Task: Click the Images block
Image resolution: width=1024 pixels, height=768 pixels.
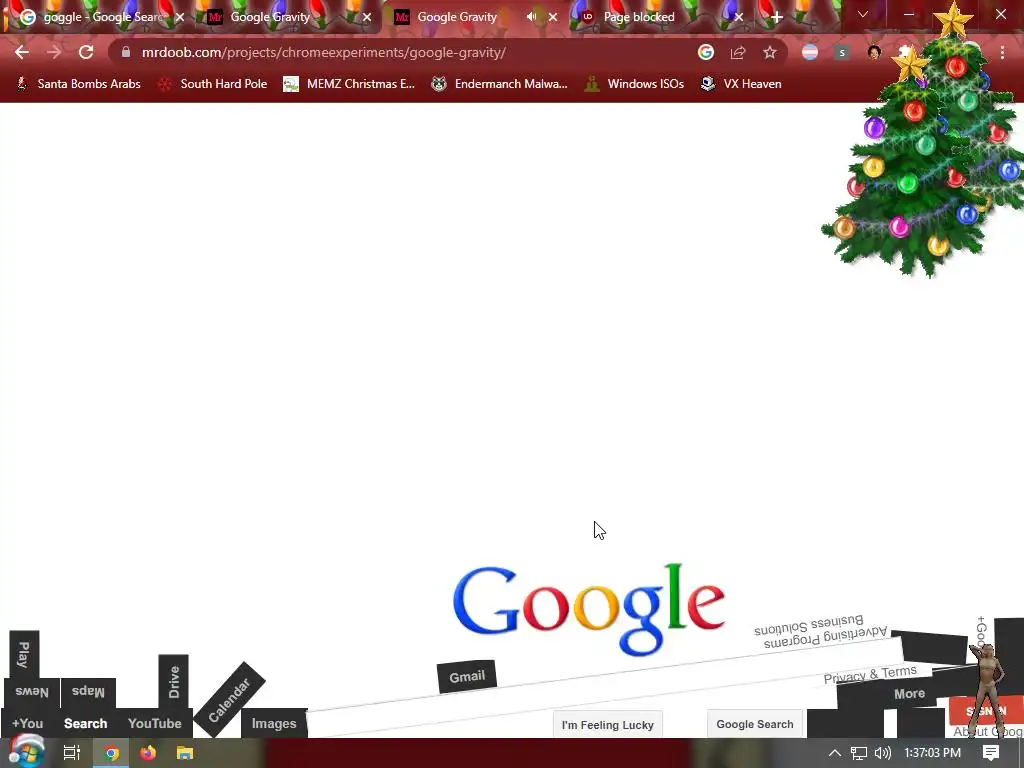Action: (274, 724)
